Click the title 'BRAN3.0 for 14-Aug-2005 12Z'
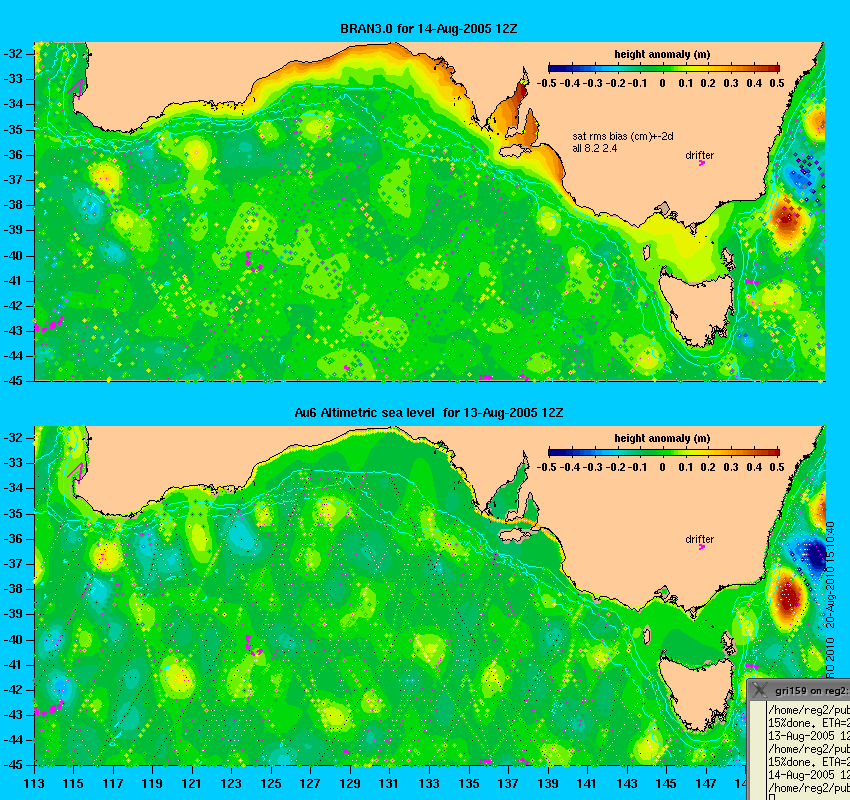Screen dimensions: 850x800 coord(428,29)
